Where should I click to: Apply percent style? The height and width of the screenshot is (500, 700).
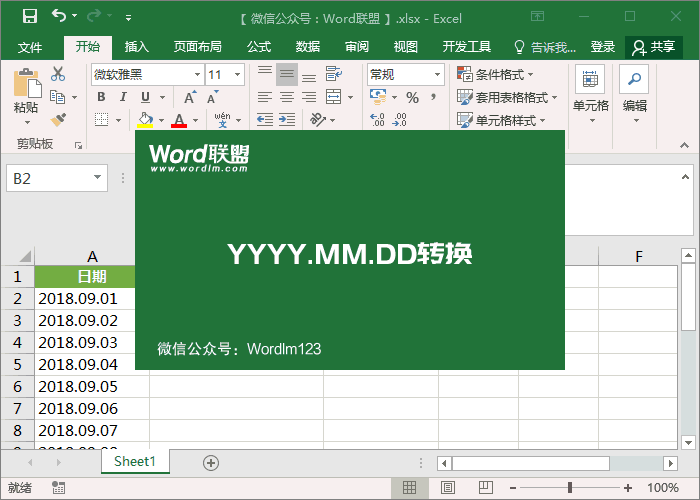coord(412,98)
